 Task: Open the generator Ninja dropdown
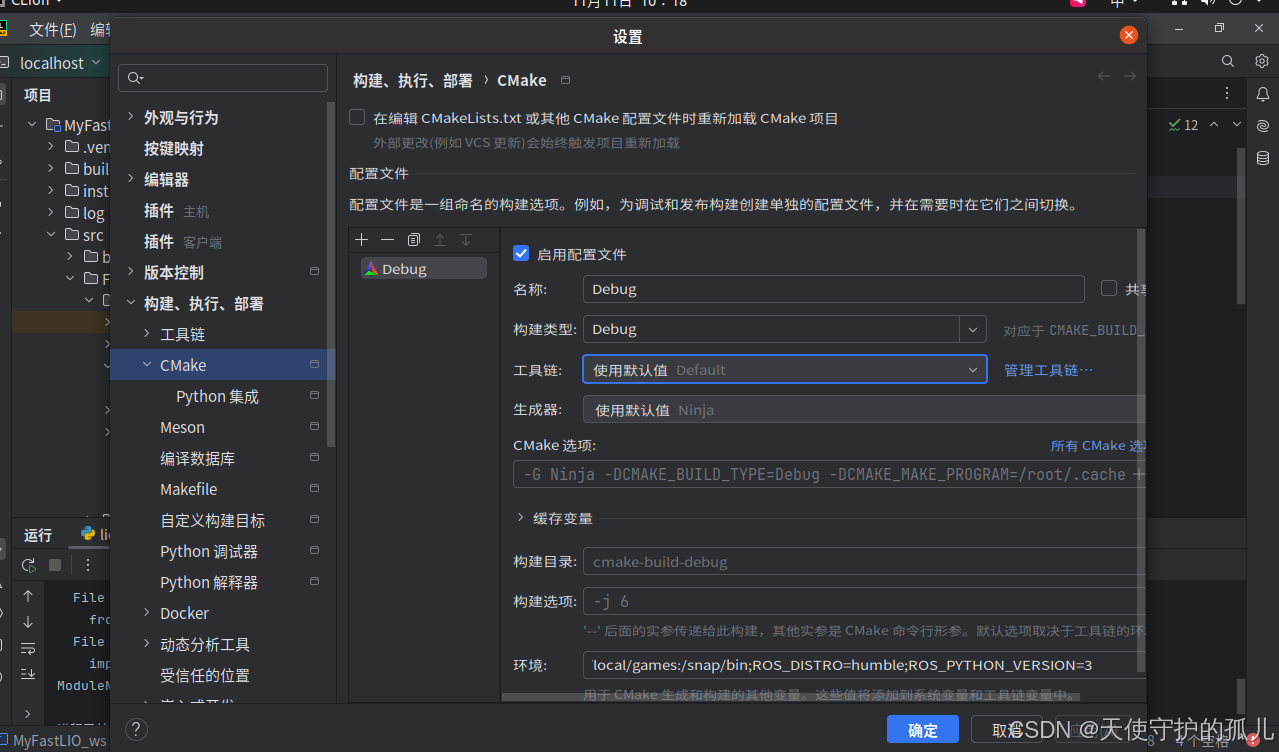(x=865, y=410)
